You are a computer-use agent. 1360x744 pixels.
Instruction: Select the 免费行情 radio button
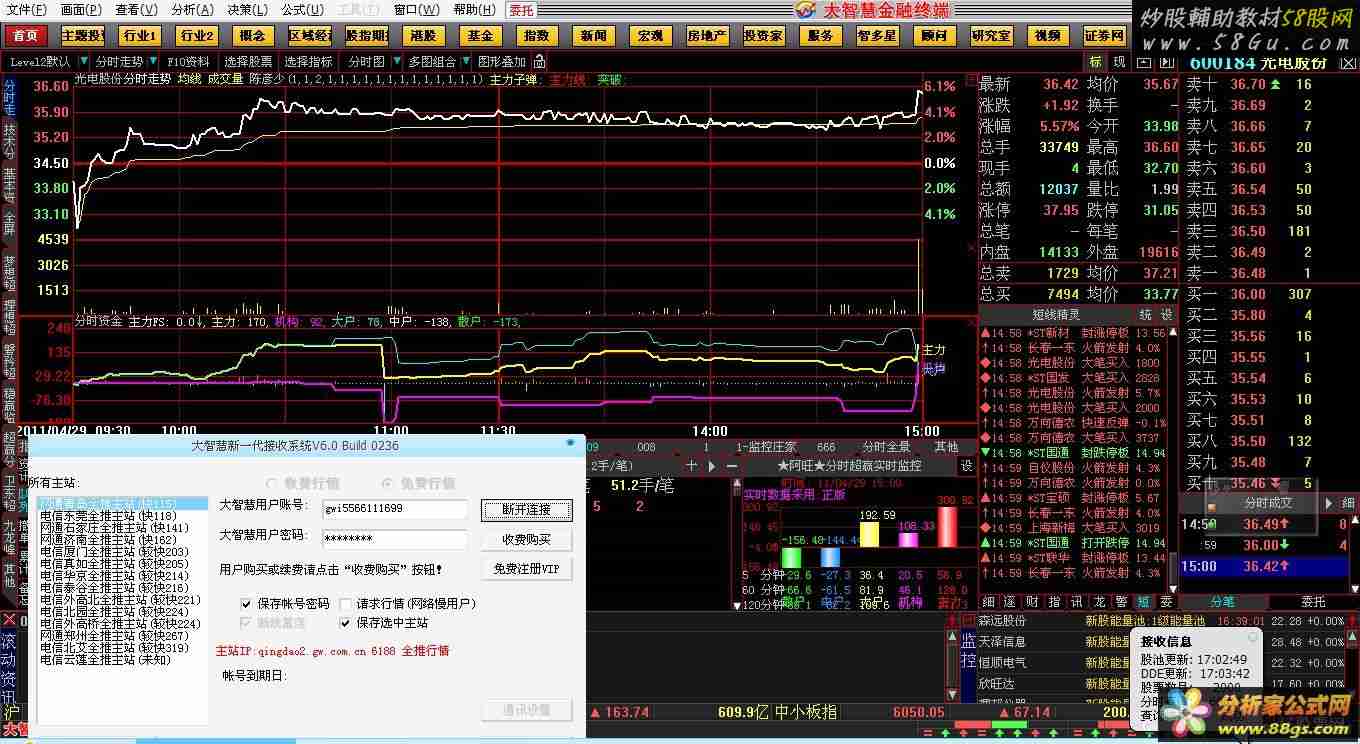point(387,483)
